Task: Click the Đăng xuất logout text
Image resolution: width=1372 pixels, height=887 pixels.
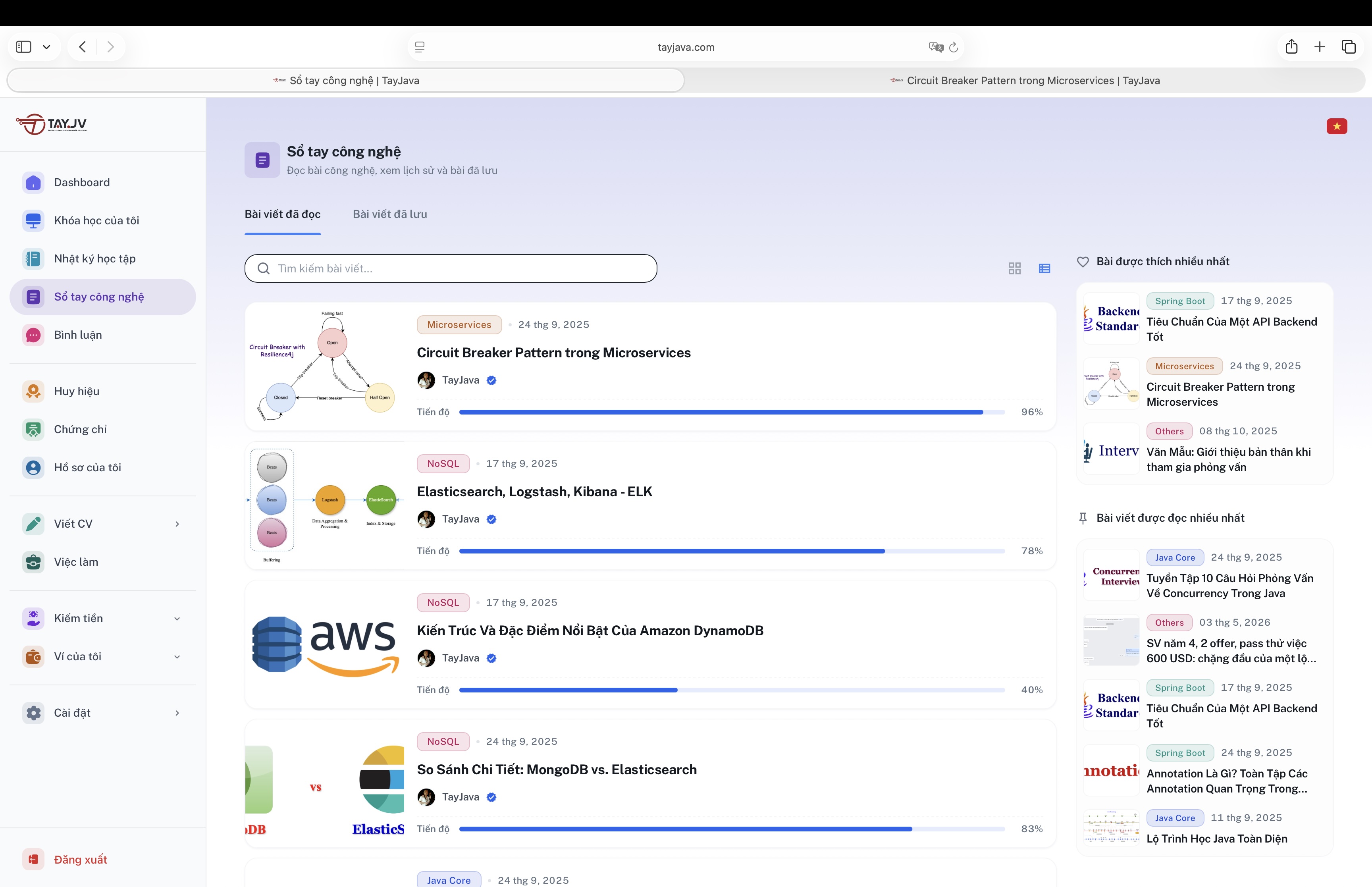Action: [x=81, y=859]
